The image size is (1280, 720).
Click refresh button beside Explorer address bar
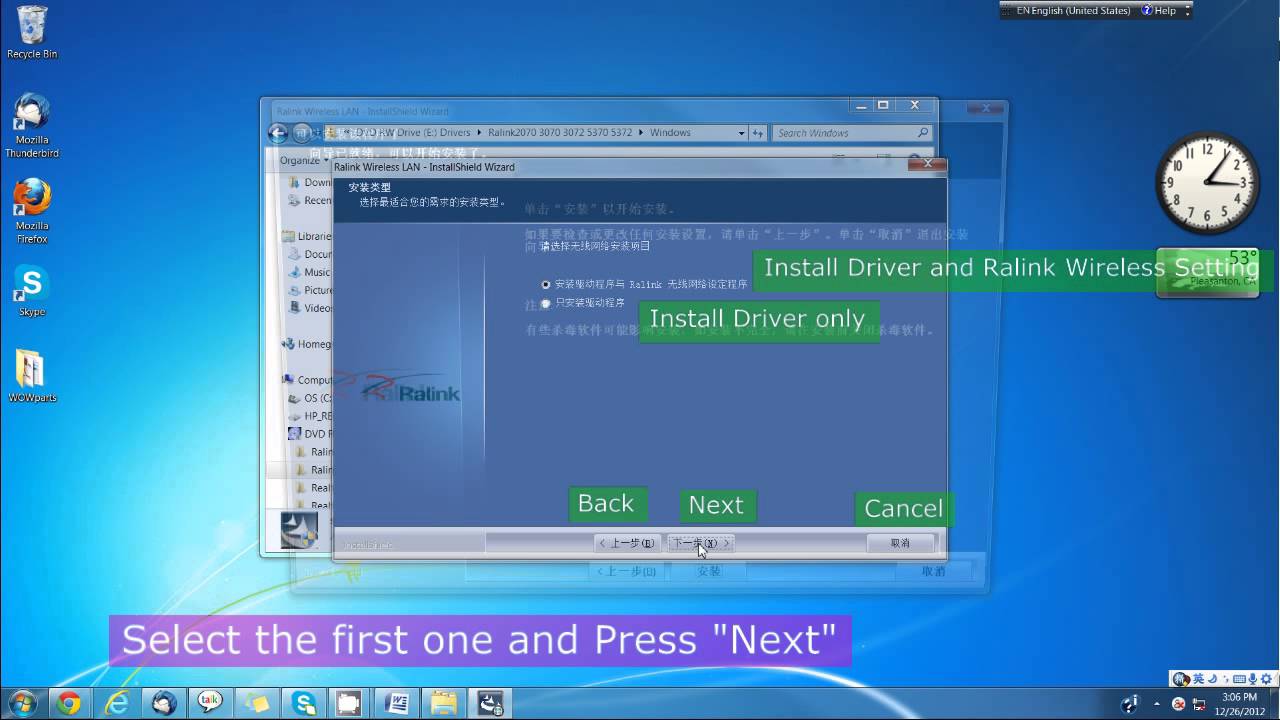pyautogui.click(x=758, y=133)
